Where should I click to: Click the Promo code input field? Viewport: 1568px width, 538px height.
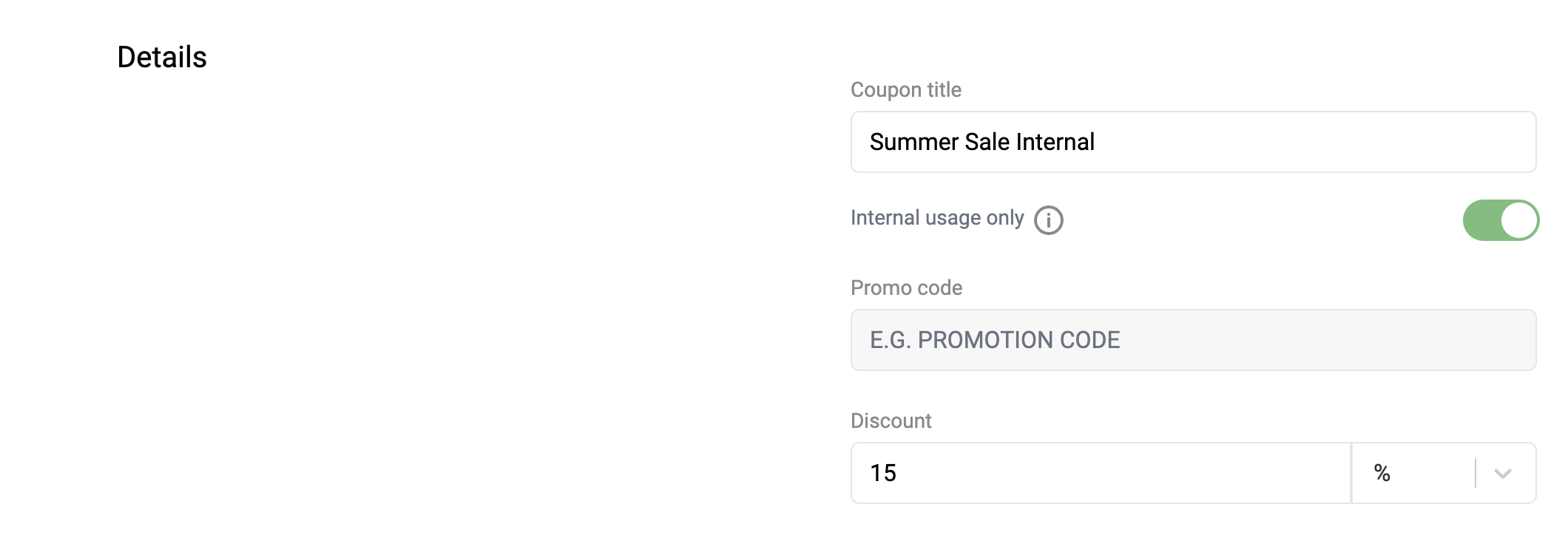tap(1193, 340)
